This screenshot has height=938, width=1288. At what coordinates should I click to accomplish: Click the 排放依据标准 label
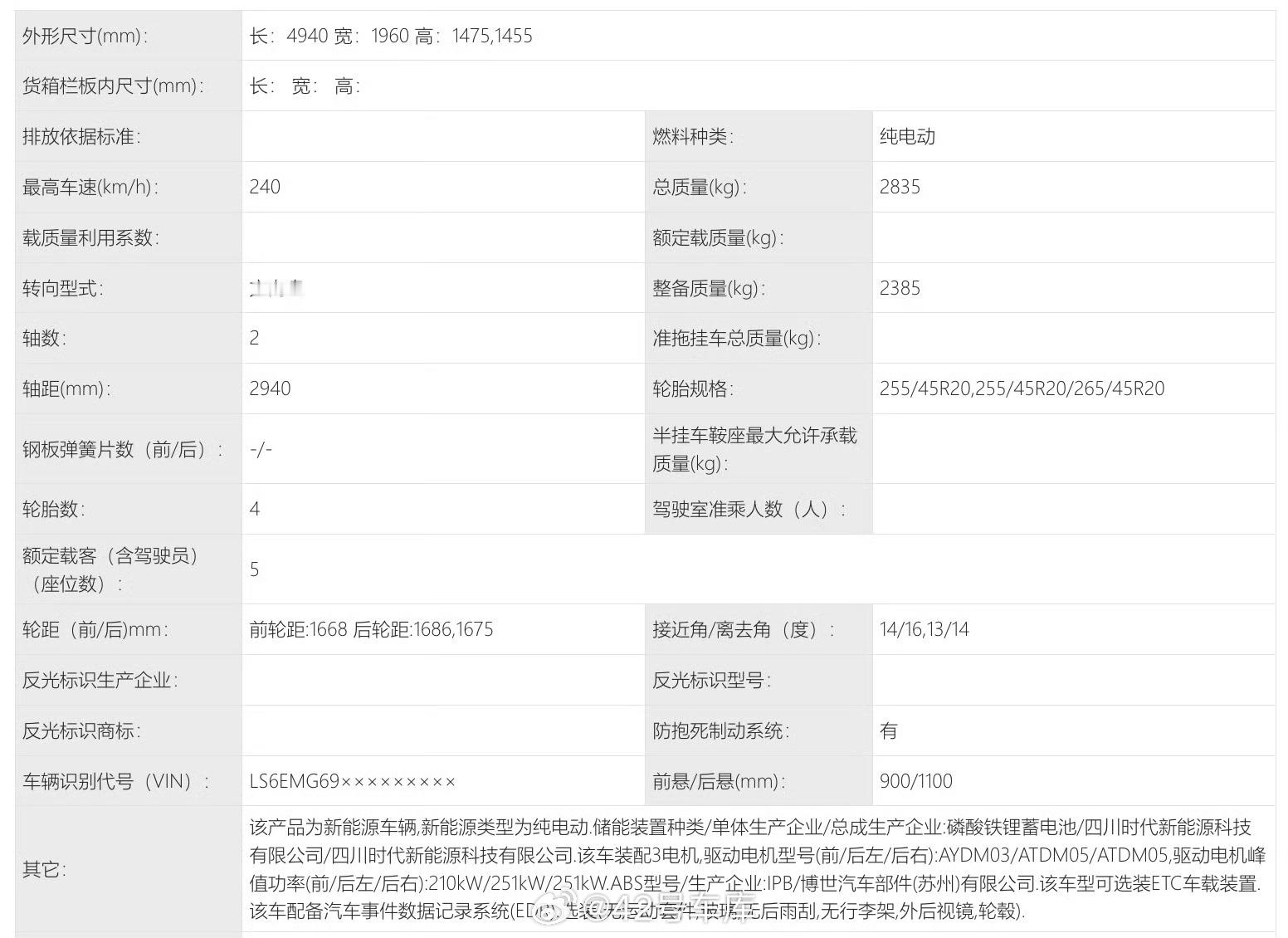[x=81, y=137]
